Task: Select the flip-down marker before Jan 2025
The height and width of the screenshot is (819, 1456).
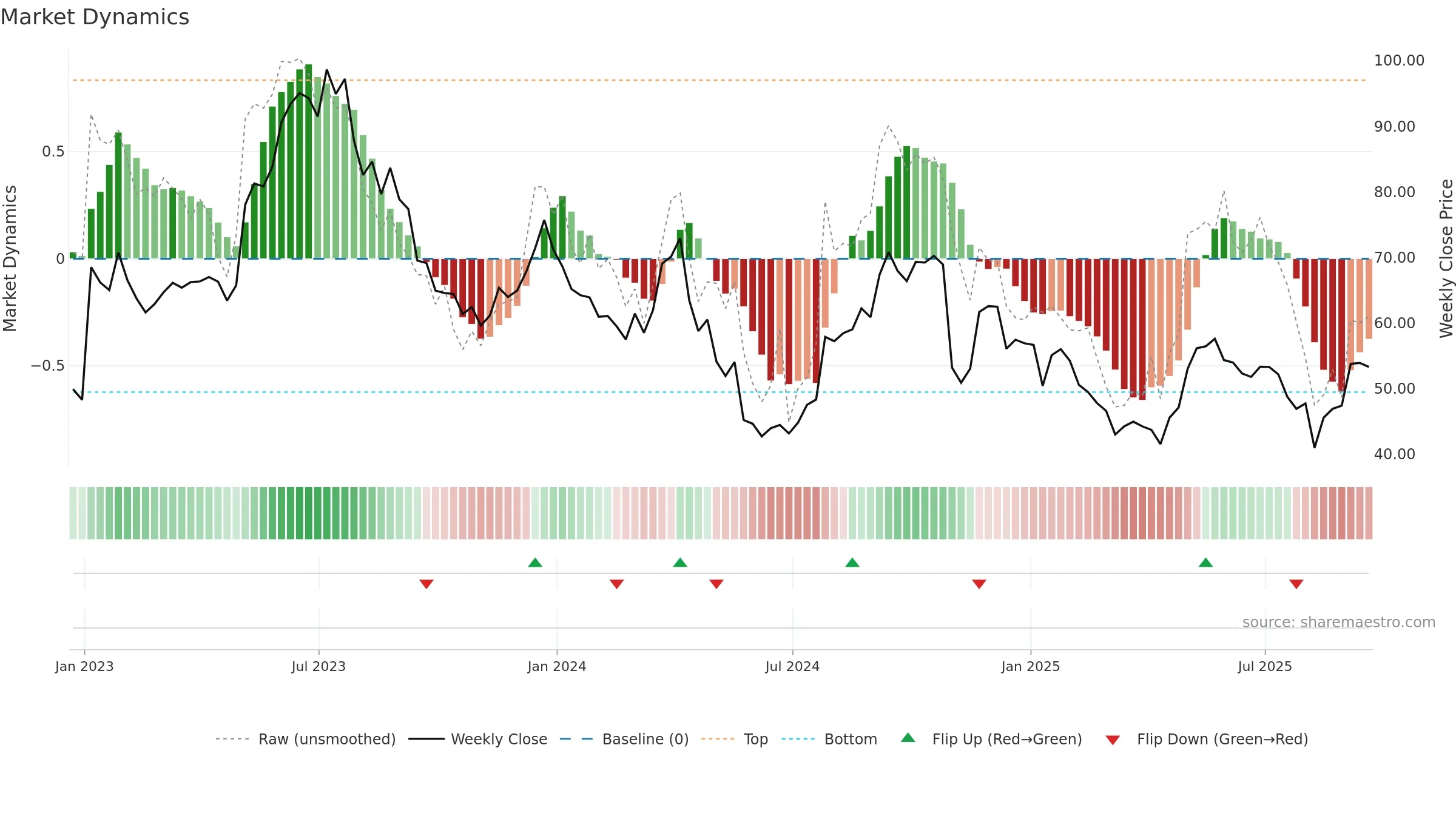Action: 979,584
